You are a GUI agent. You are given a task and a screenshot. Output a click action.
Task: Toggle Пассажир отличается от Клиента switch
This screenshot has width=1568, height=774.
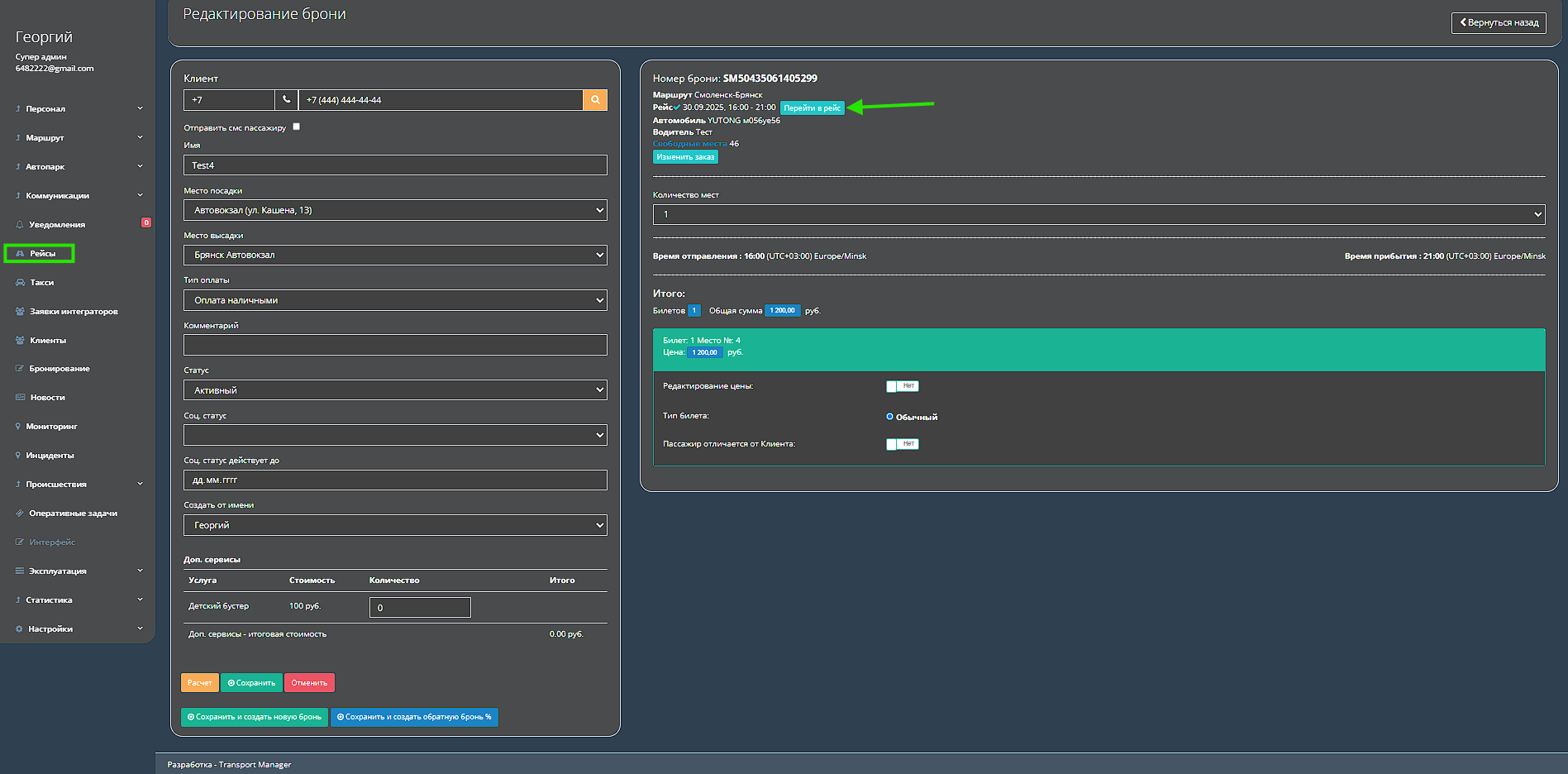click(902, 444)
